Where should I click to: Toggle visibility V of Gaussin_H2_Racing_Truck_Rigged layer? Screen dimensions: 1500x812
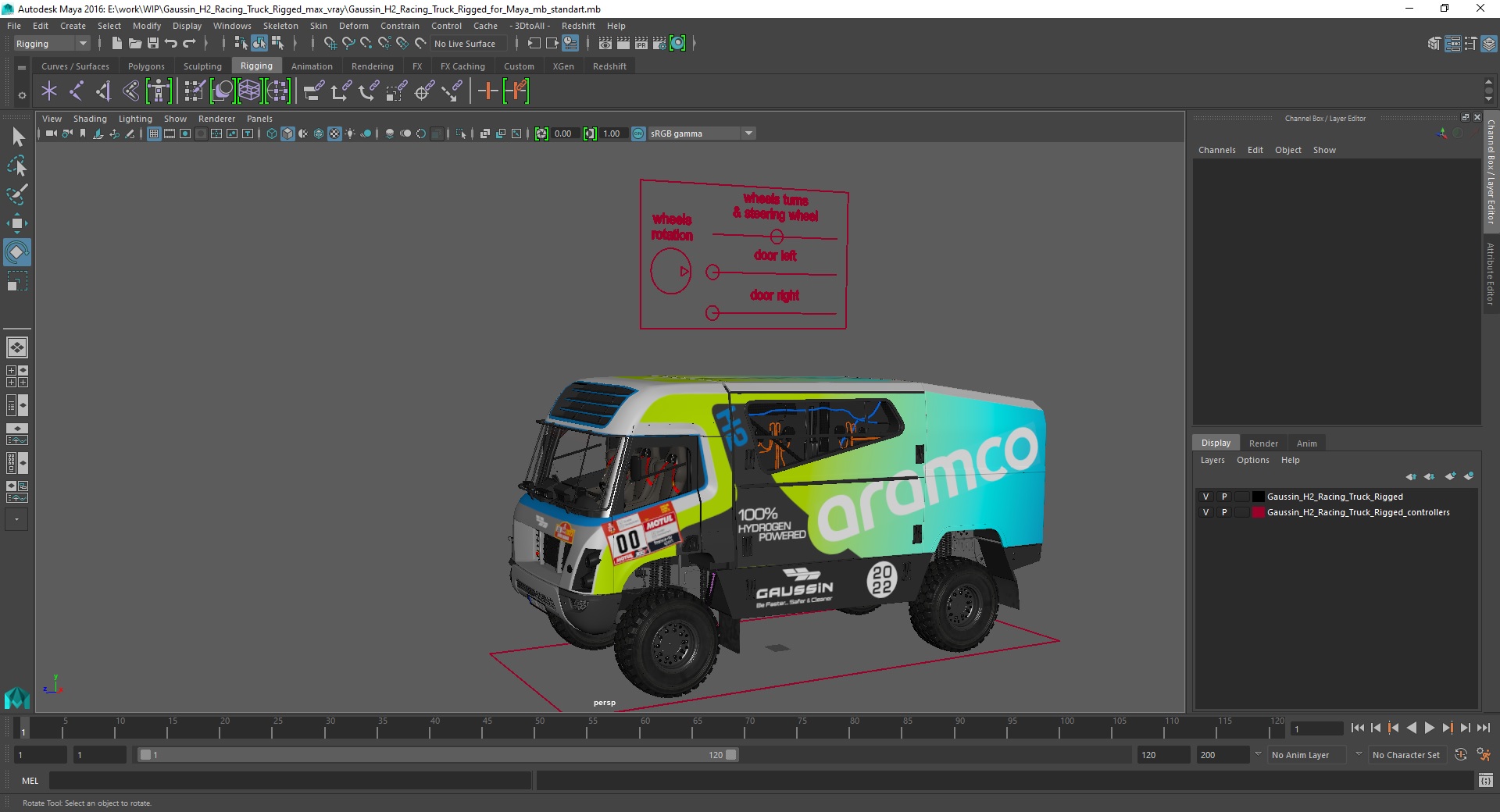tap(1205, 497)
